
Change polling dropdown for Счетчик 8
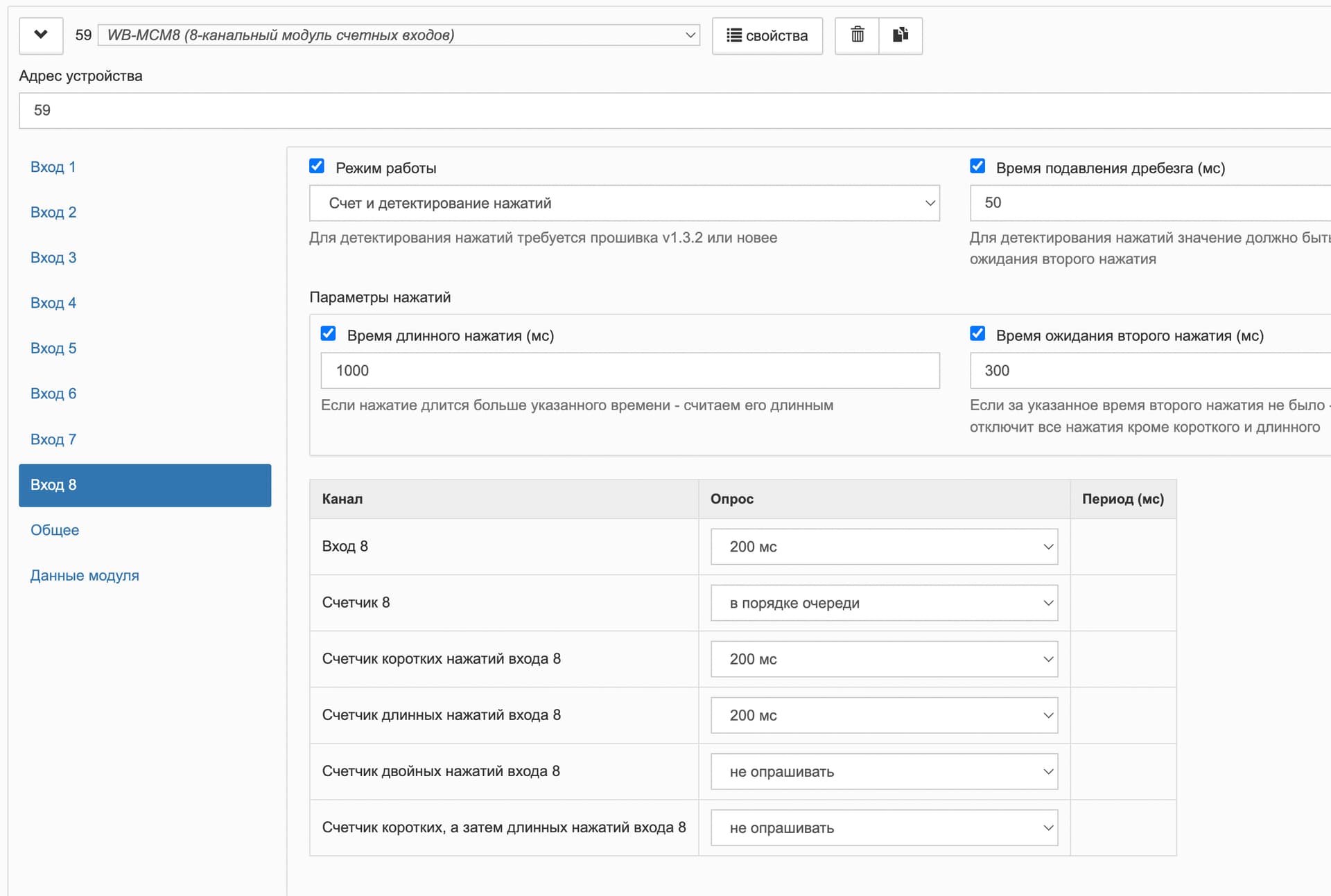(885, 603)
